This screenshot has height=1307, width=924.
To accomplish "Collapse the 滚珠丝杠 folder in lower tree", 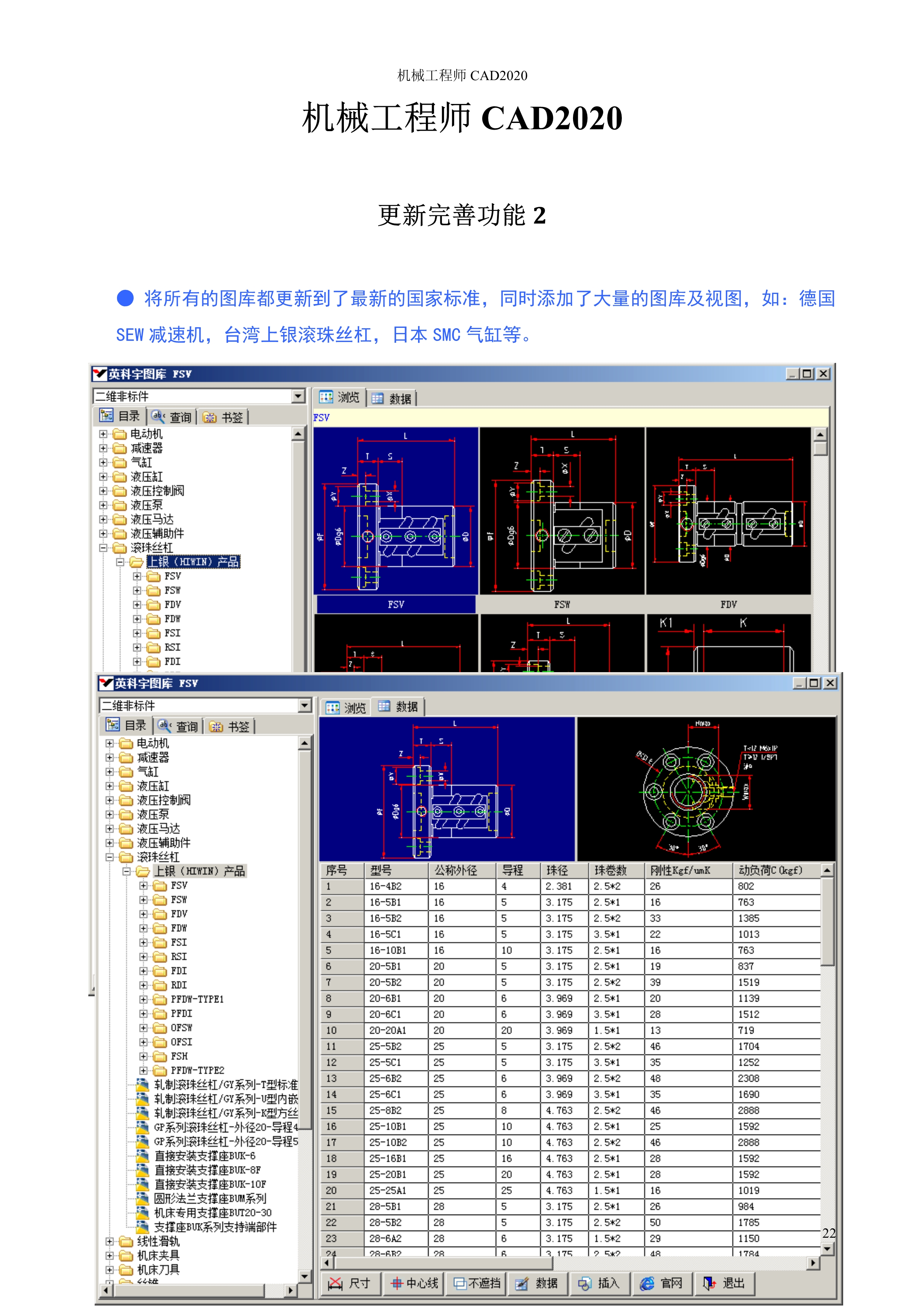I will pos(110,857).
